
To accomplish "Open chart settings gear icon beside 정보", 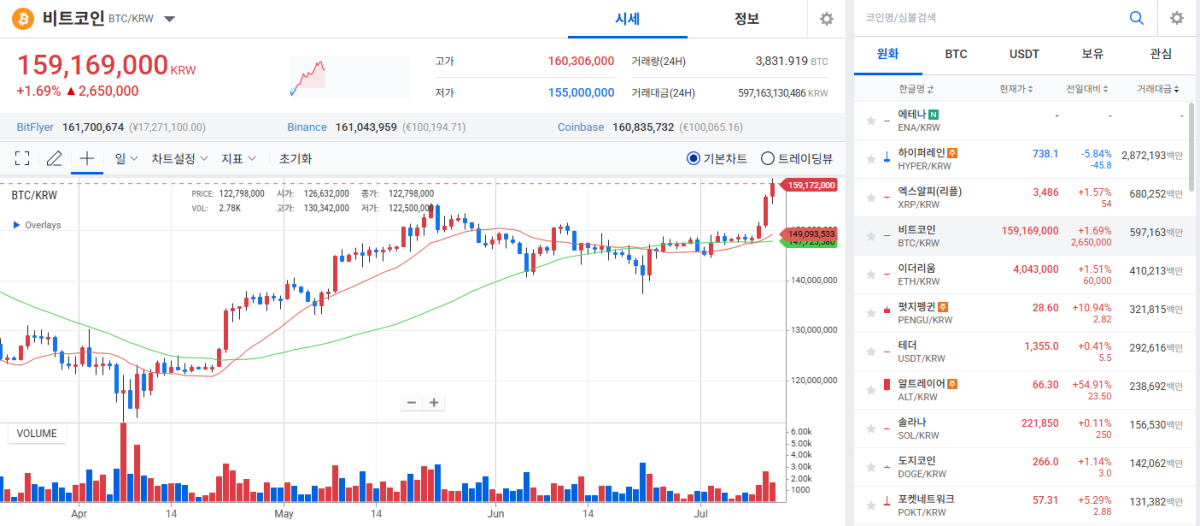I will coord(826,19).
